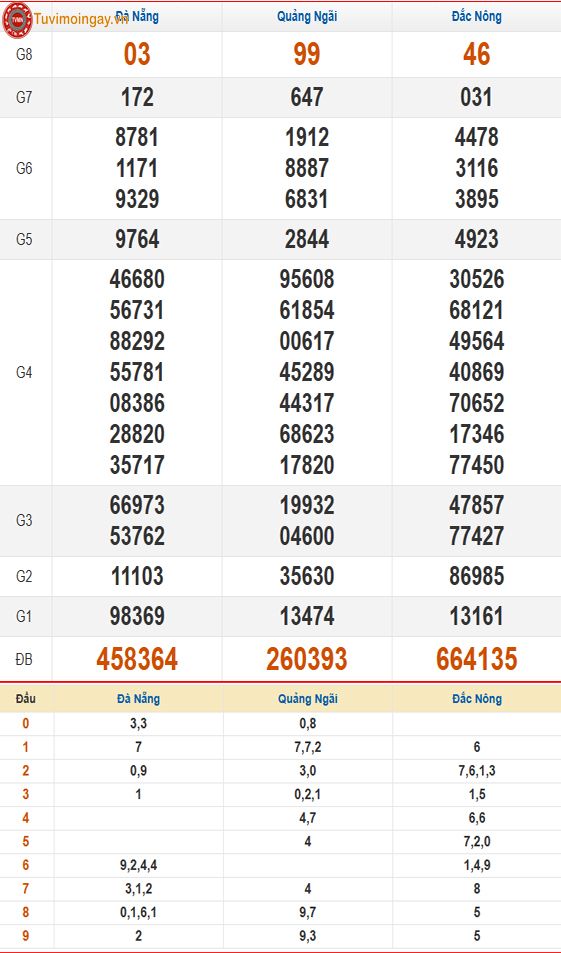Click Quảng Ngãi G8 number 99
Screen dimensions: 561x953
click(x=307, y=54)
